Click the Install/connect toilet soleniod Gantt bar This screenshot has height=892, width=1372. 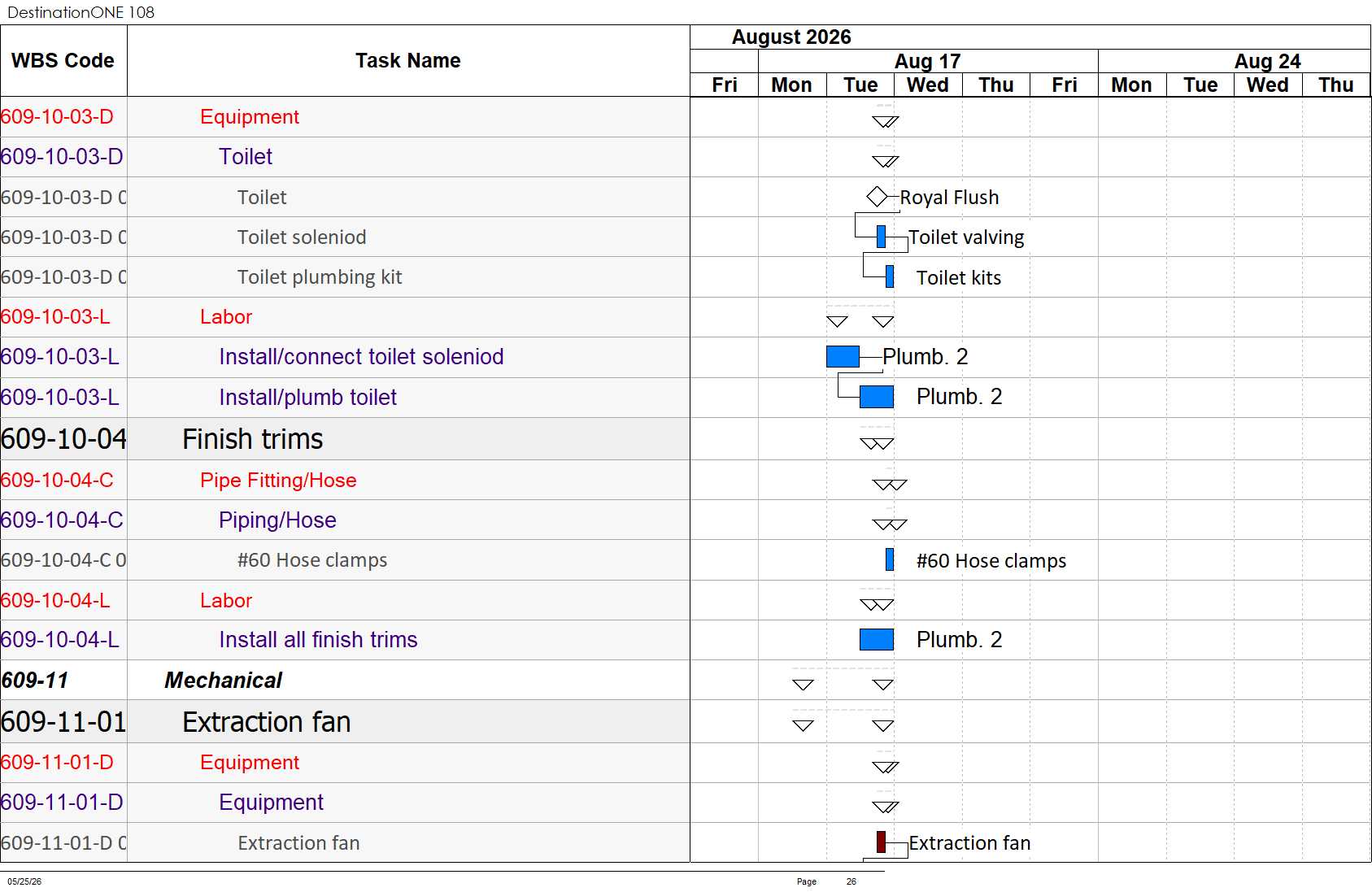coord(843,356)
